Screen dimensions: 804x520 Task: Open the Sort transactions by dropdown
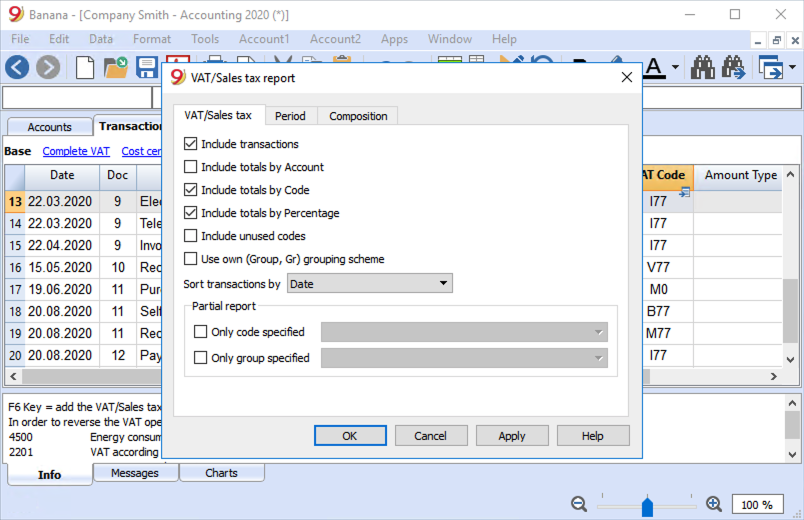click(370, 284)
